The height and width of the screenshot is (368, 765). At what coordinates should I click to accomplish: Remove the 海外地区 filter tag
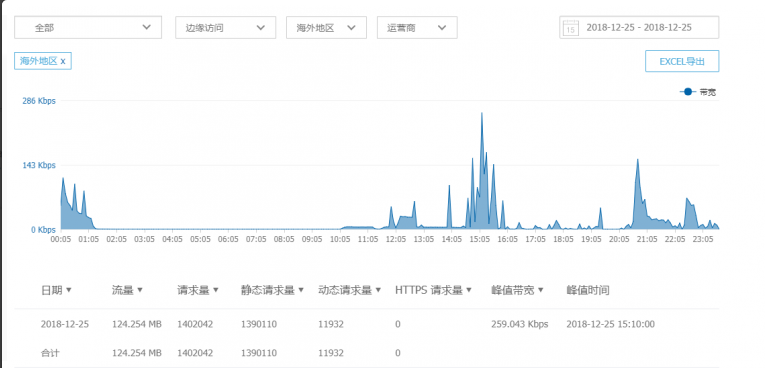click(63, 61)
